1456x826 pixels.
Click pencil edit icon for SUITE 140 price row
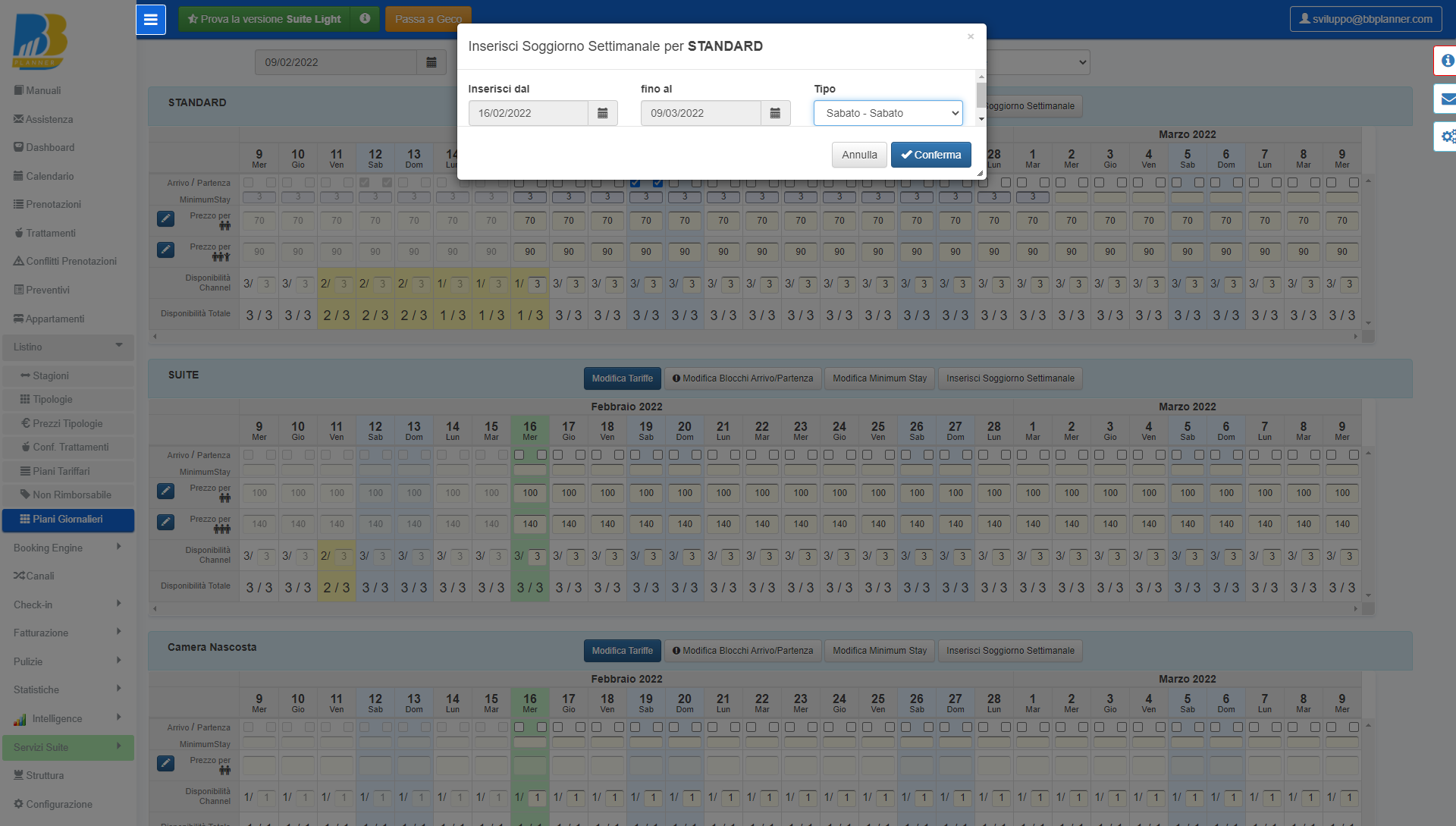(x=165, y=522)
